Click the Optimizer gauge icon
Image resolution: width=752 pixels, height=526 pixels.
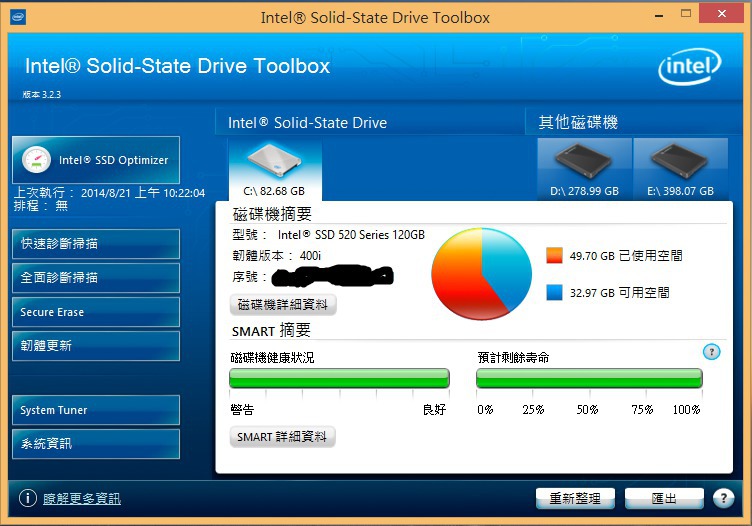coord(36,160)
